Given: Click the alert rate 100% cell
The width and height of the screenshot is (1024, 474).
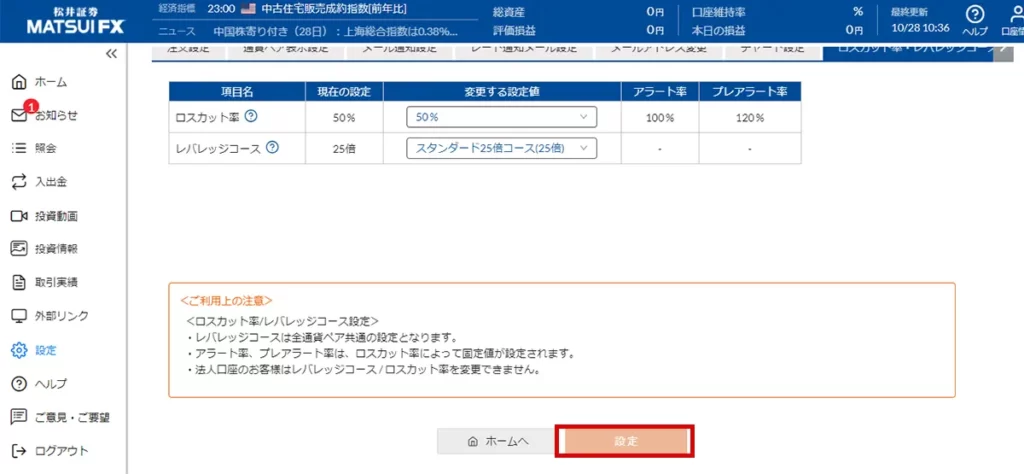Looking at the screenshot, I should 660,118.
